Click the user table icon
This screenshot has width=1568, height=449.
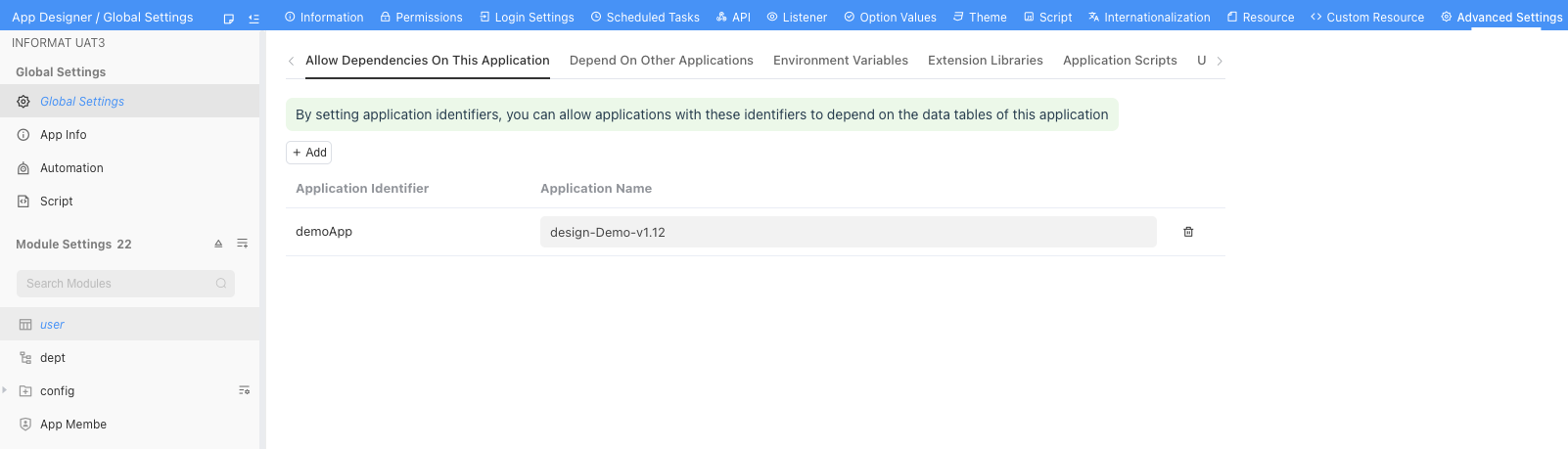(x=25, y=325)
